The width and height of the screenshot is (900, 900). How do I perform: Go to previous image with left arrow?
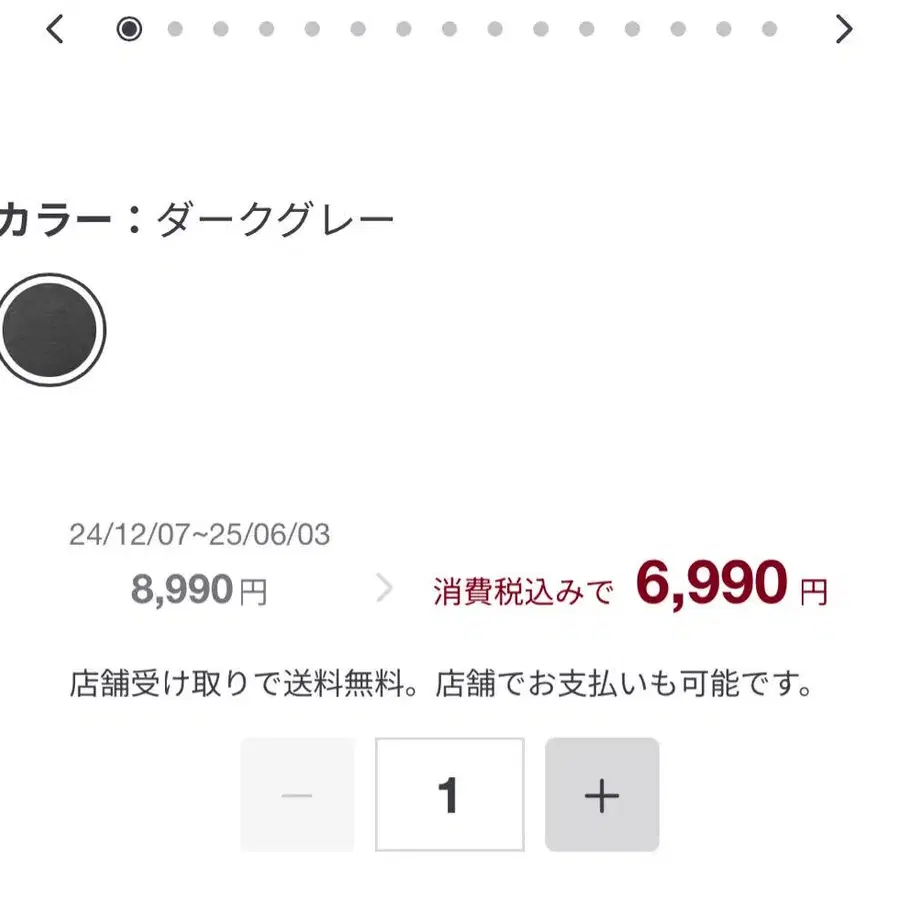tap(55, 30)
